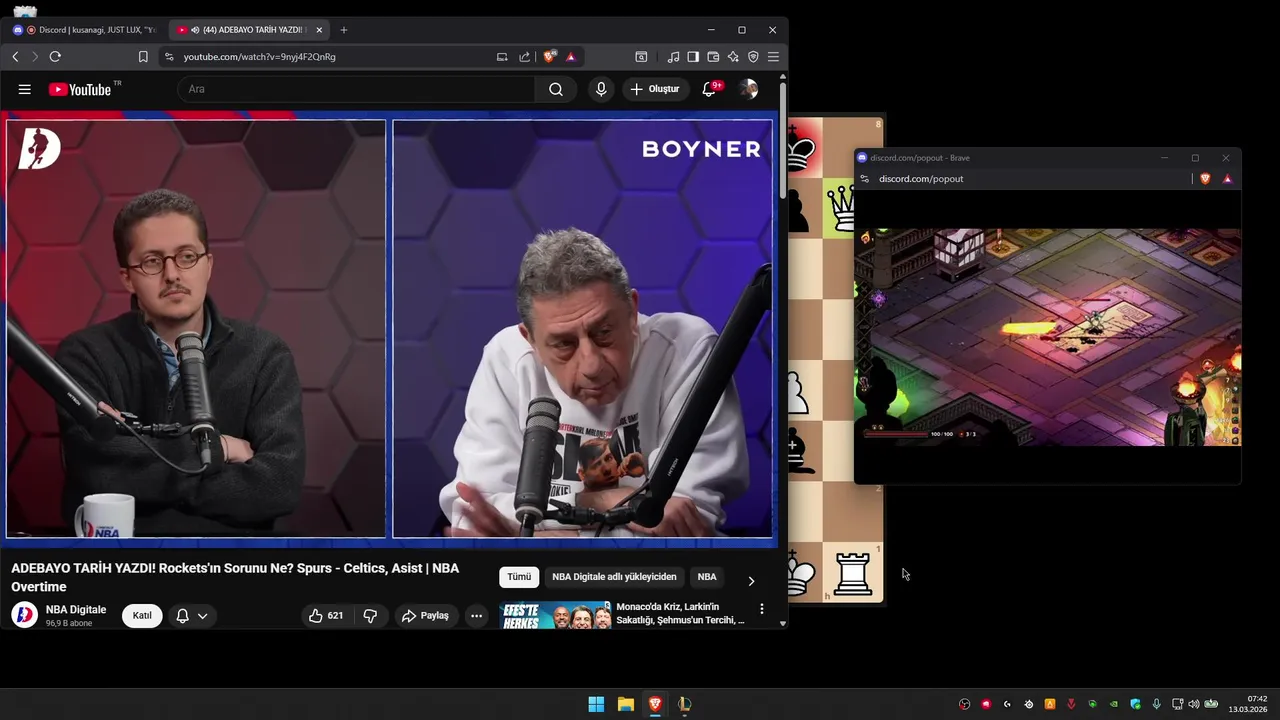This screenshot has height=720, width=1280.
Task: Open a new browser tab
Action: click(x=344, y=30)
